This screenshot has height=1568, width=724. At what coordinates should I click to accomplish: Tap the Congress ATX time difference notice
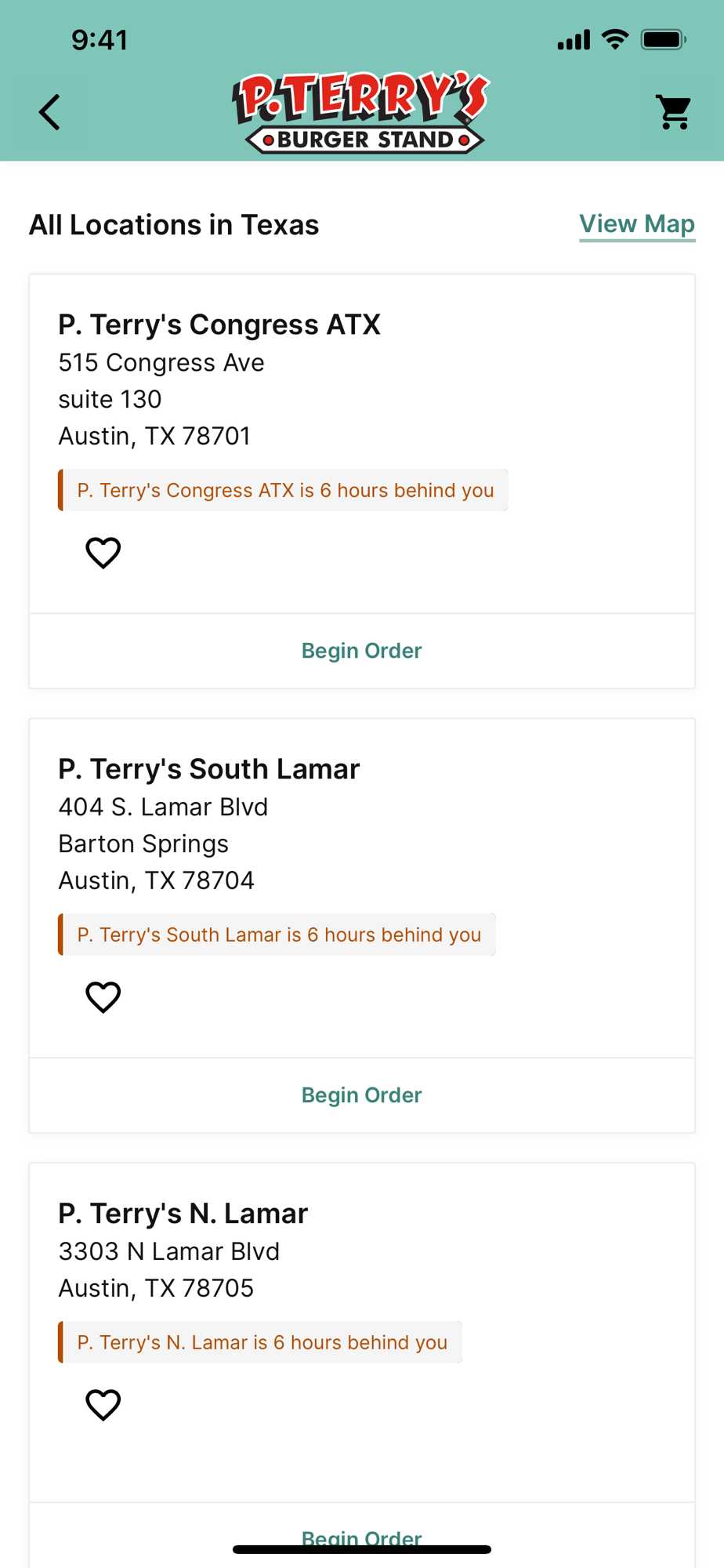coord(283,490)
